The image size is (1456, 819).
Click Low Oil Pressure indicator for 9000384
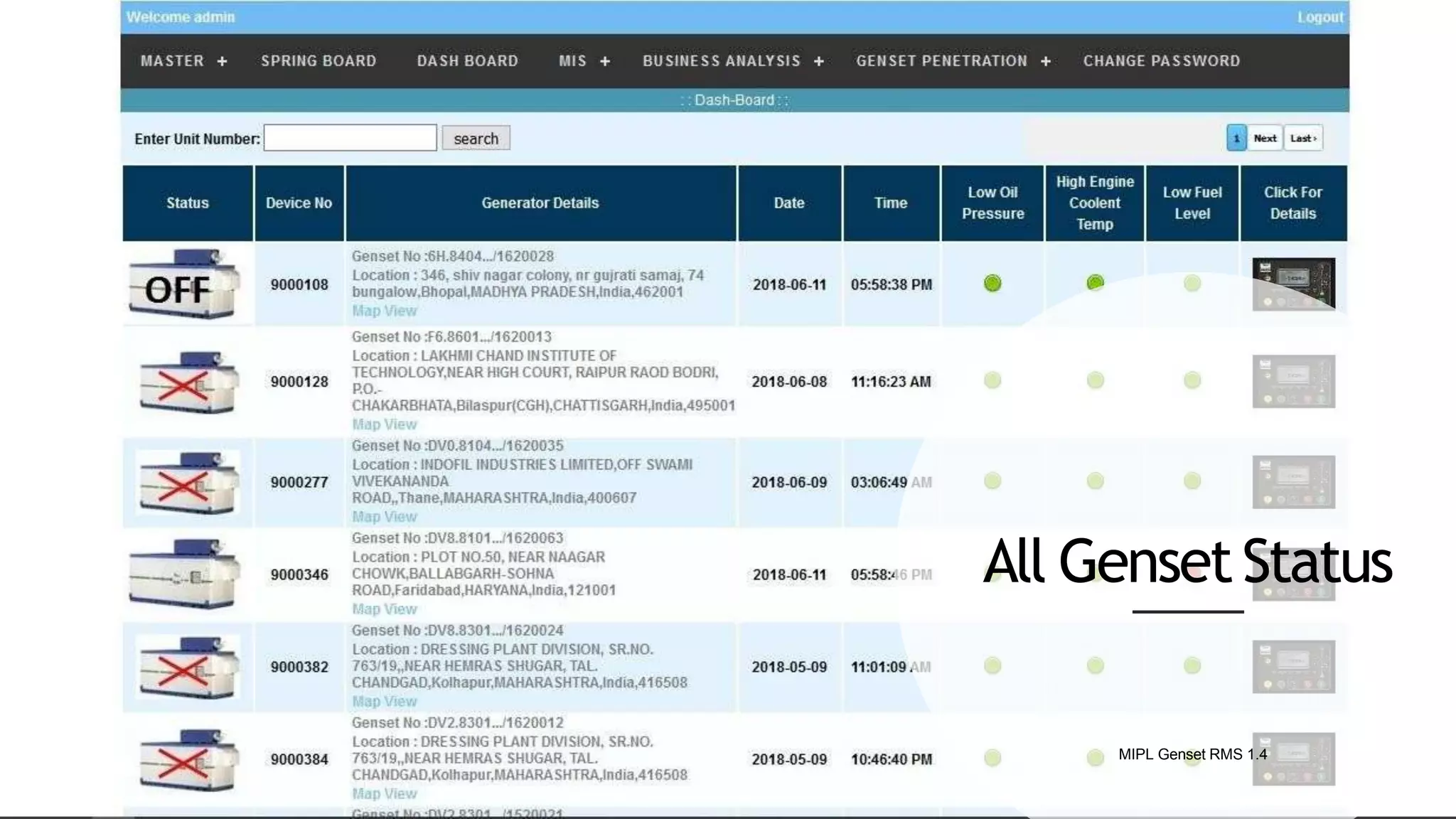click(x=992, y=758)
